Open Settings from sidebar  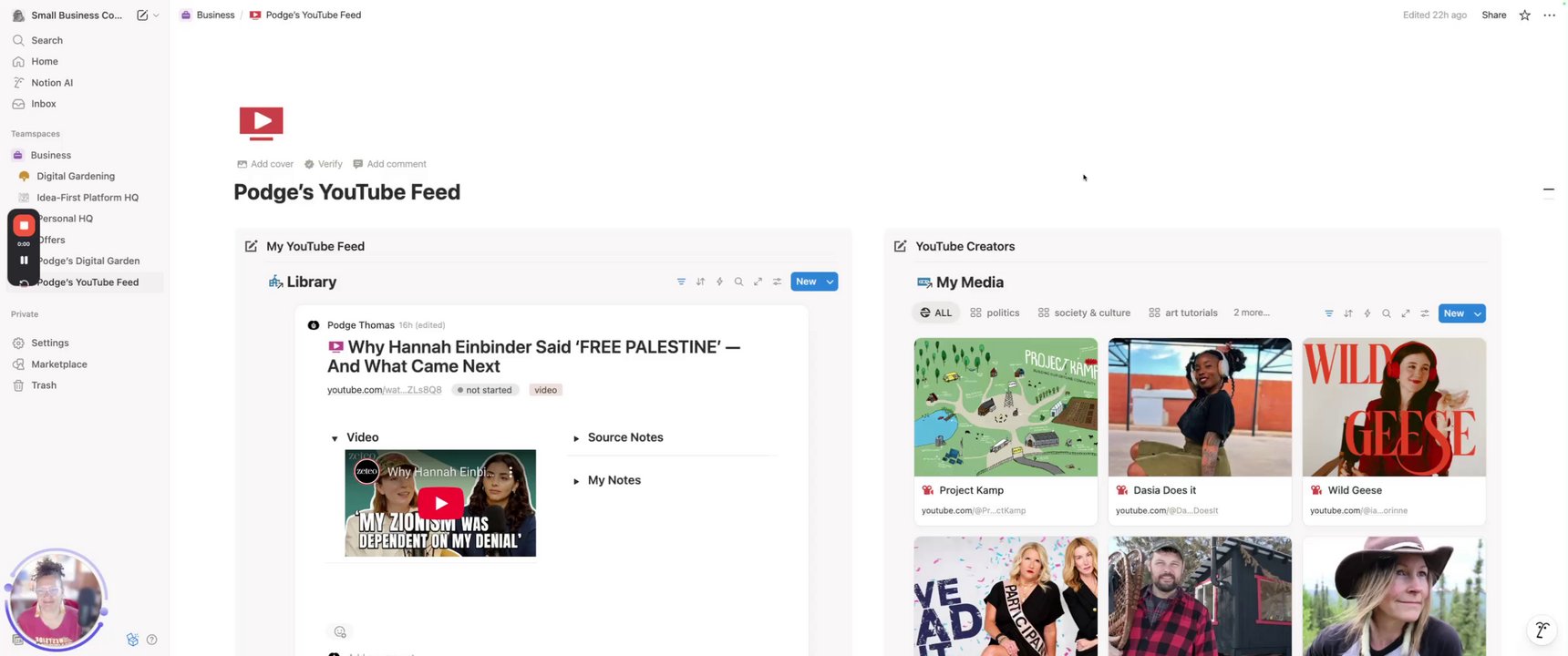coord(50,343)
